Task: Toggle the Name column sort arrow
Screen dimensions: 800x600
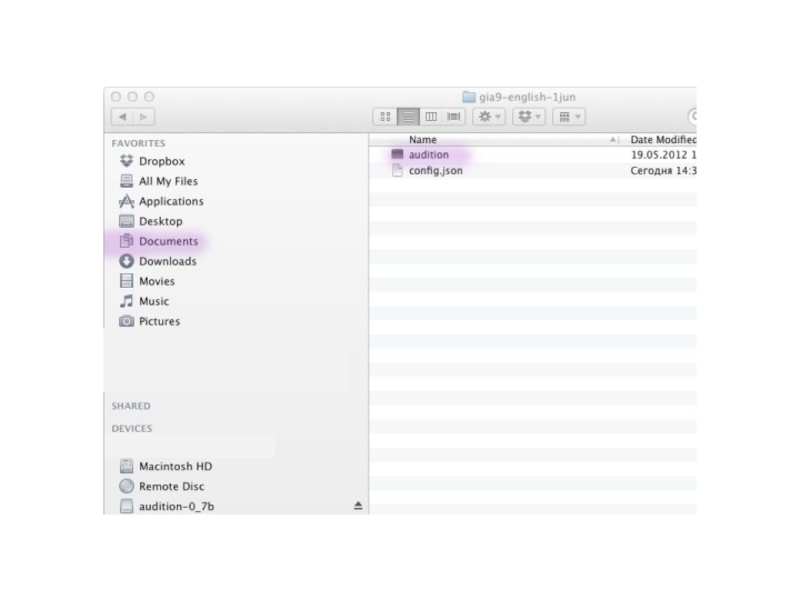Action: (612, 139)
